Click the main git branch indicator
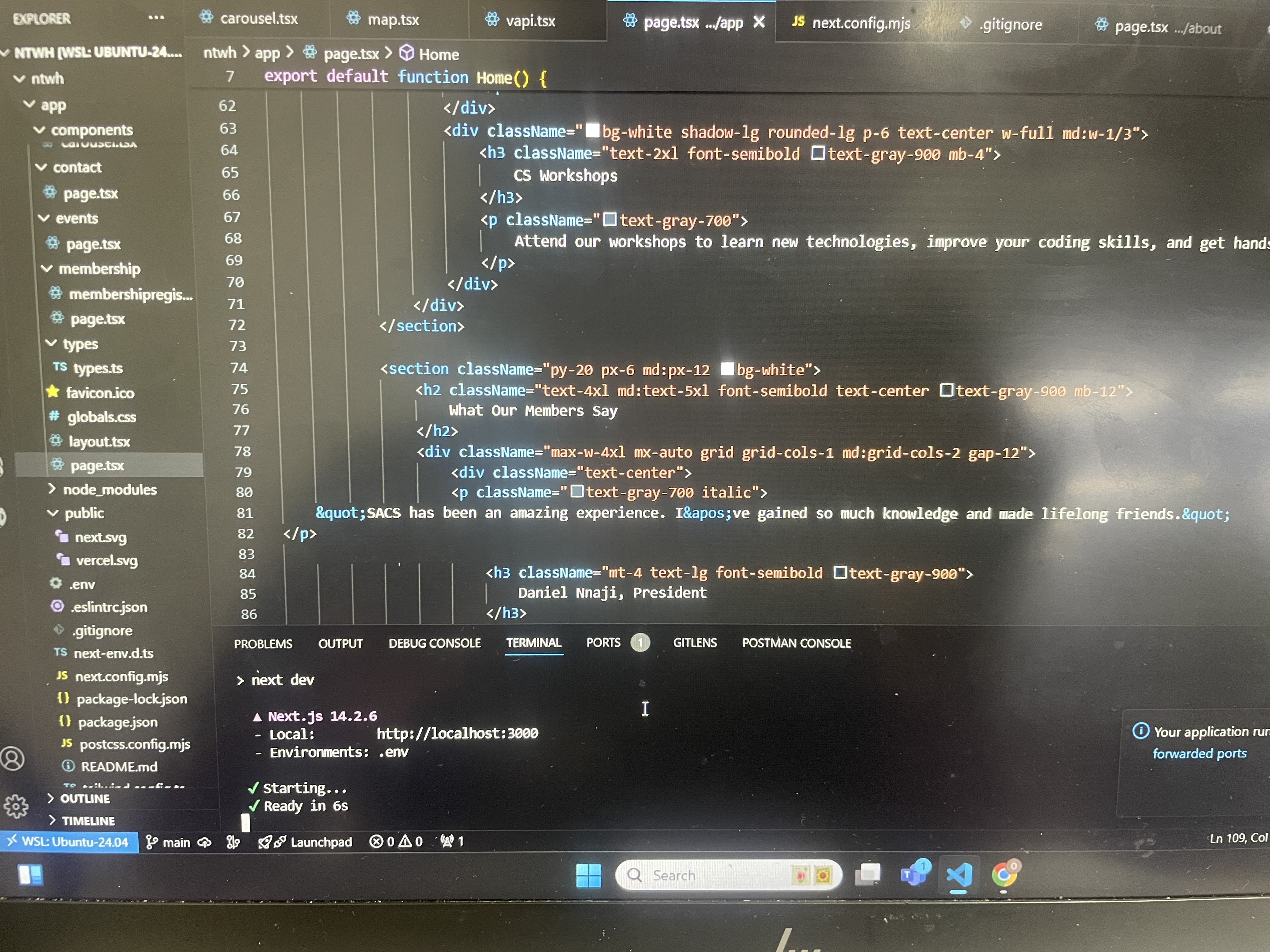The height and width of the screenshot is (952, 1270). tap(168, 842)
